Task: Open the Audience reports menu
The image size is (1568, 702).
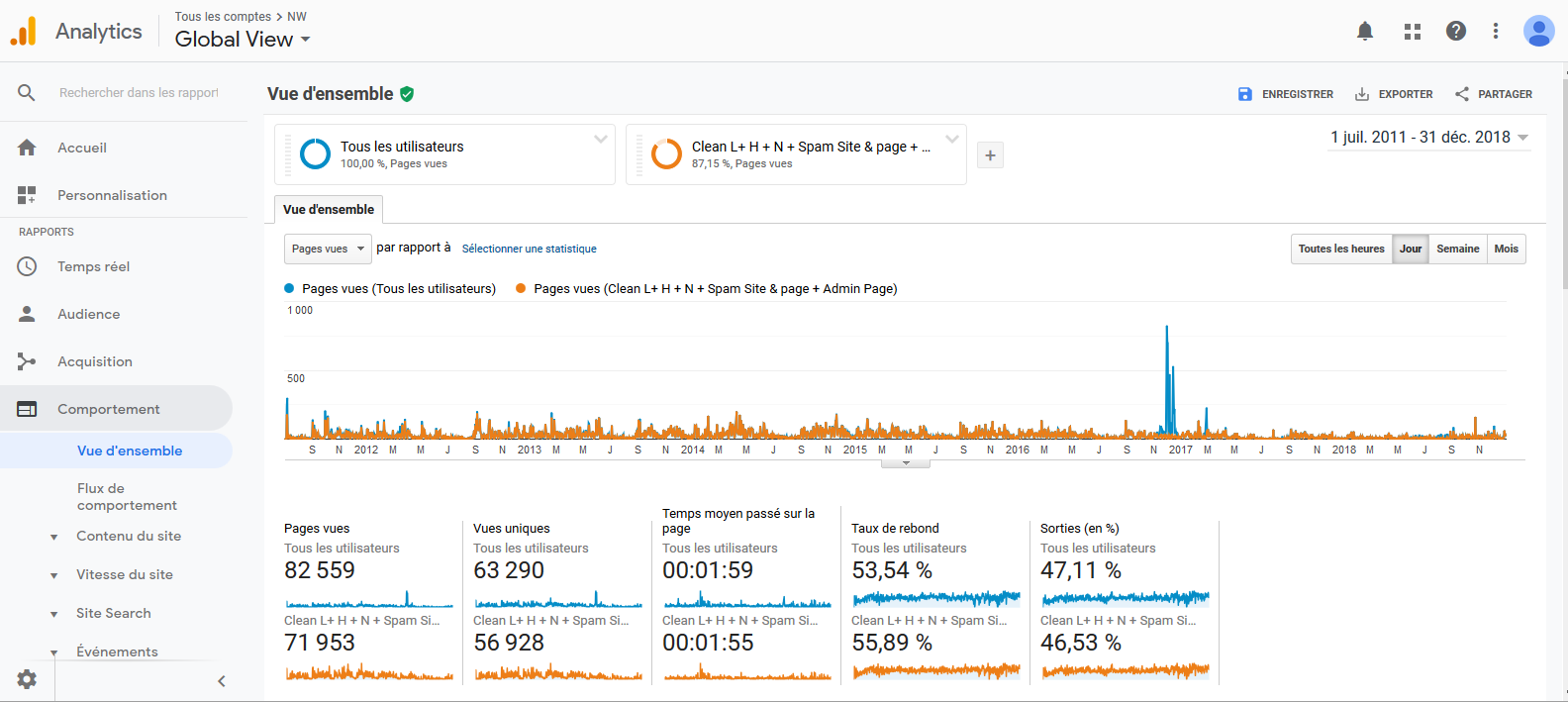Action: [88, 314]
